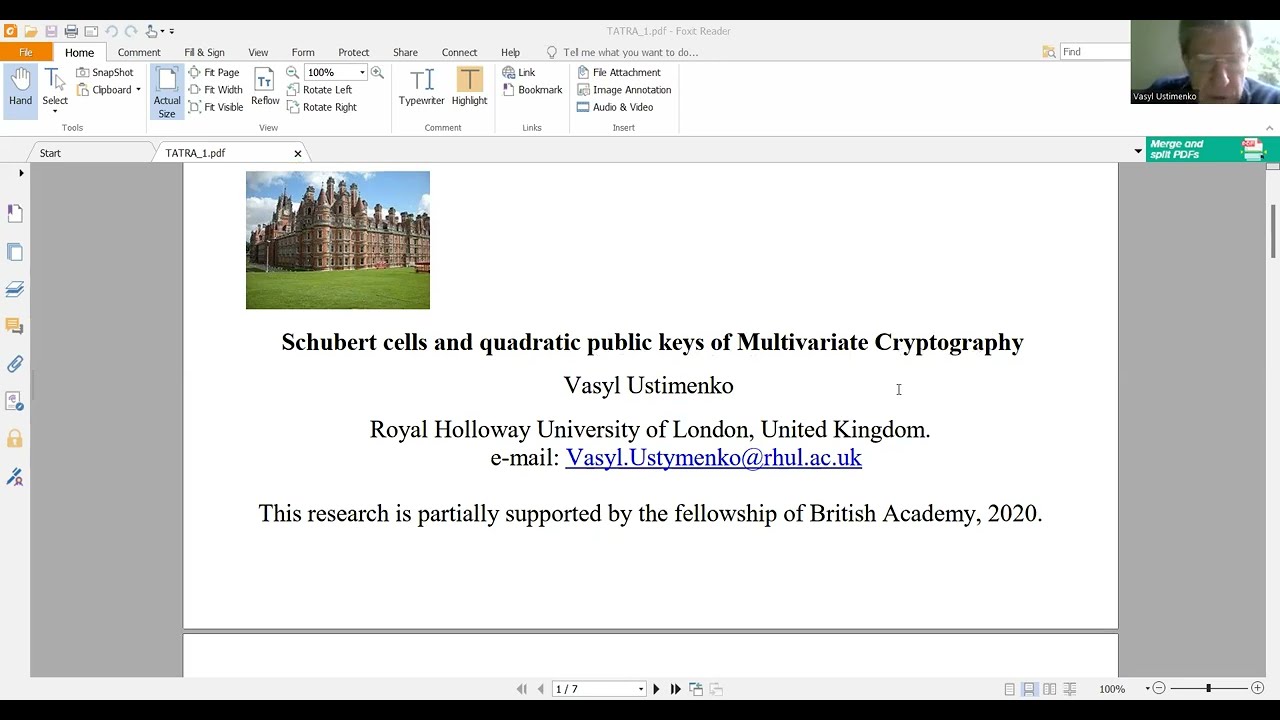
Task: Select the Typewriter tool
Action: tap(421, 87)
